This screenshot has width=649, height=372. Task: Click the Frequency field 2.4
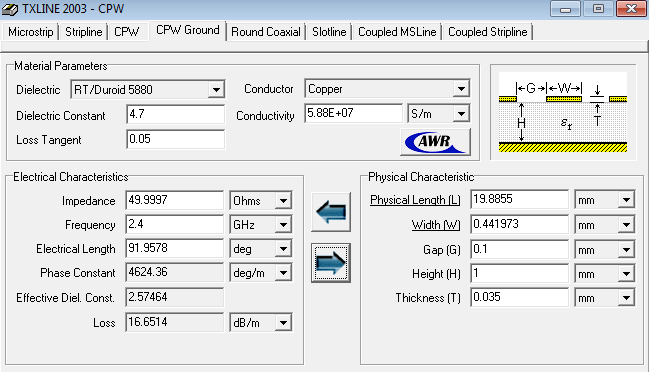(x=175, y=224)
